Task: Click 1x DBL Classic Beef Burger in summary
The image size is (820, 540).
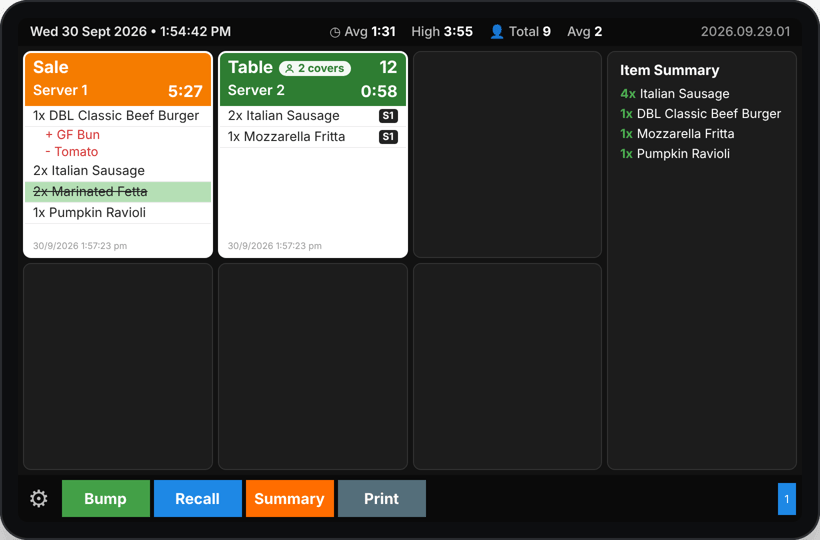Action: pyautogui.click(x=701, y=114)
